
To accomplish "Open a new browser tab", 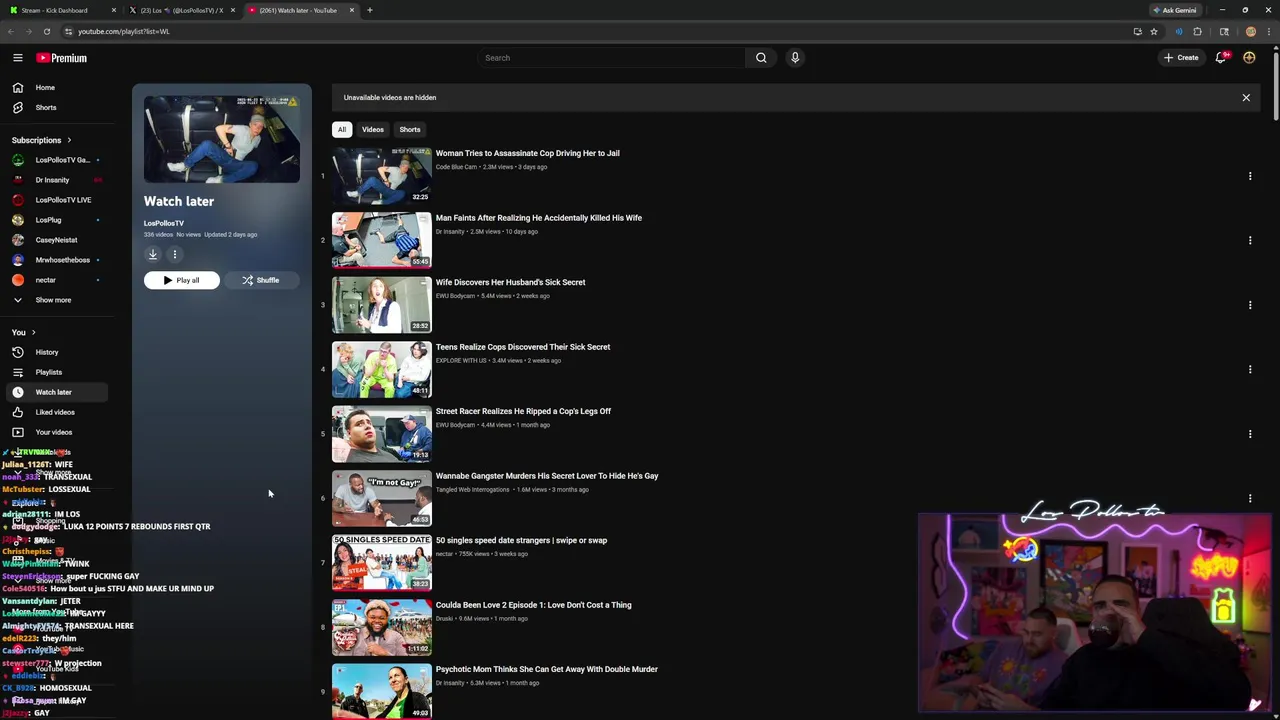I will tap(370, 10).
